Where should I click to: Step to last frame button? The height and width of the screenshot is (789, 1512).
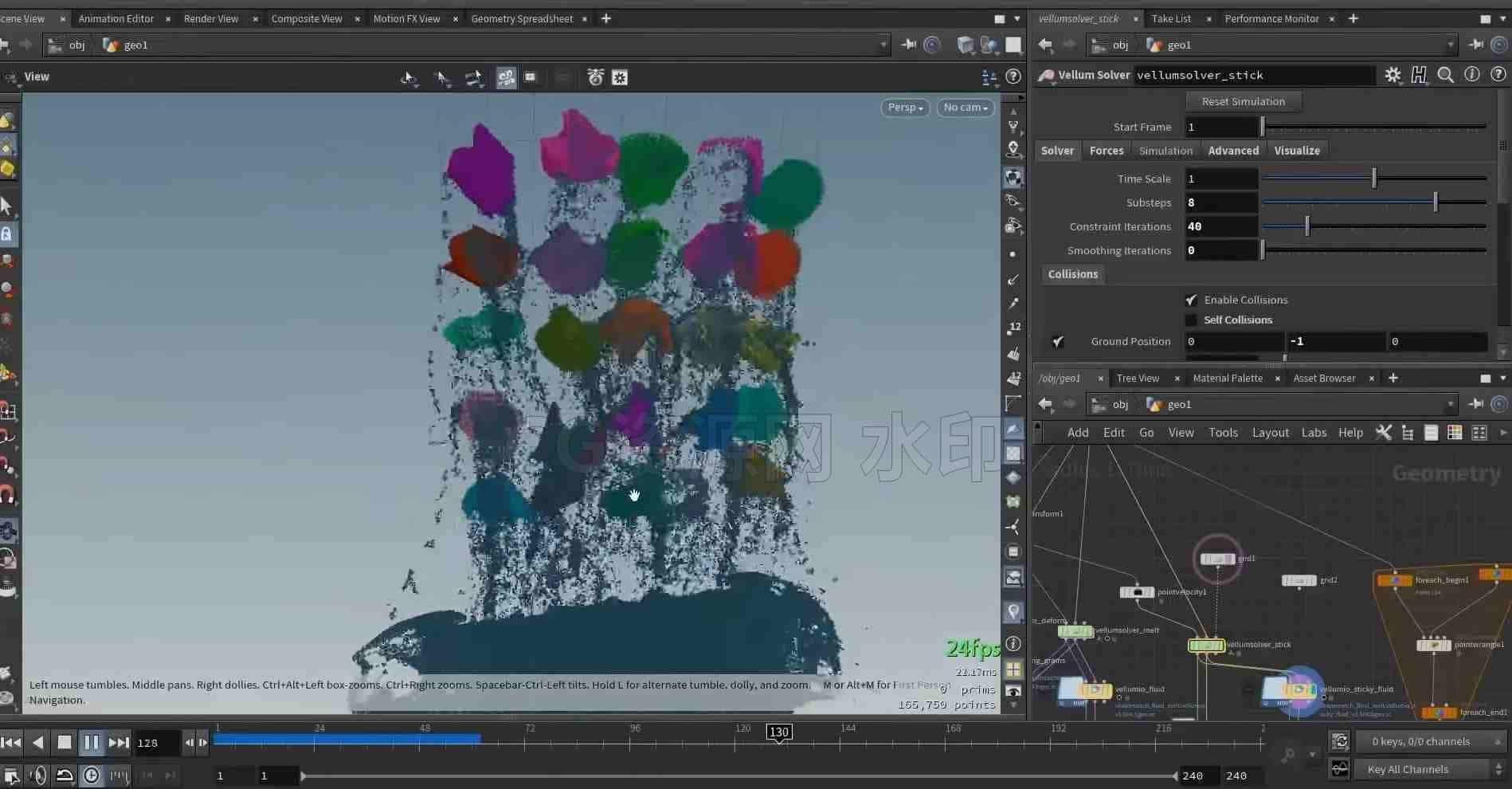pyautogui.click(x=119, y=743)
